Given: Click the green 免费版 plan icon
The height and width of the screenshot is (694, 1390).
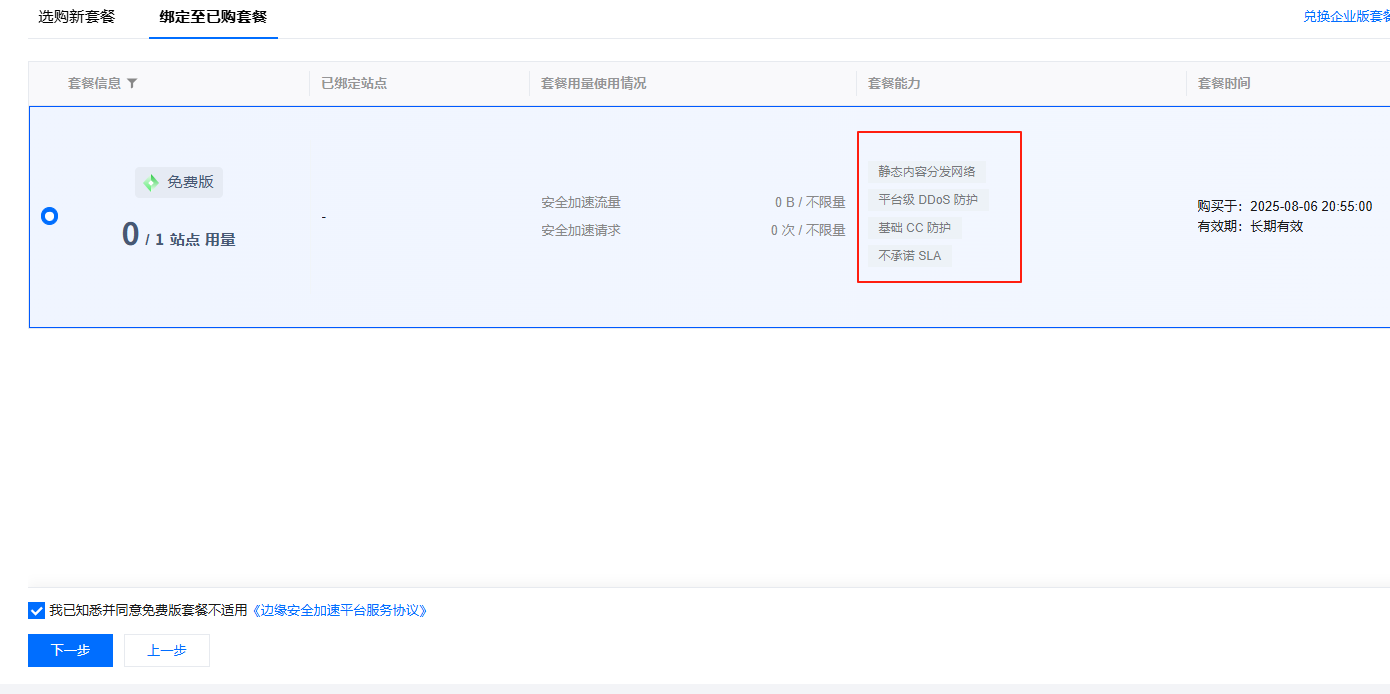Looking at the screenshot, I should click(151, 183).
